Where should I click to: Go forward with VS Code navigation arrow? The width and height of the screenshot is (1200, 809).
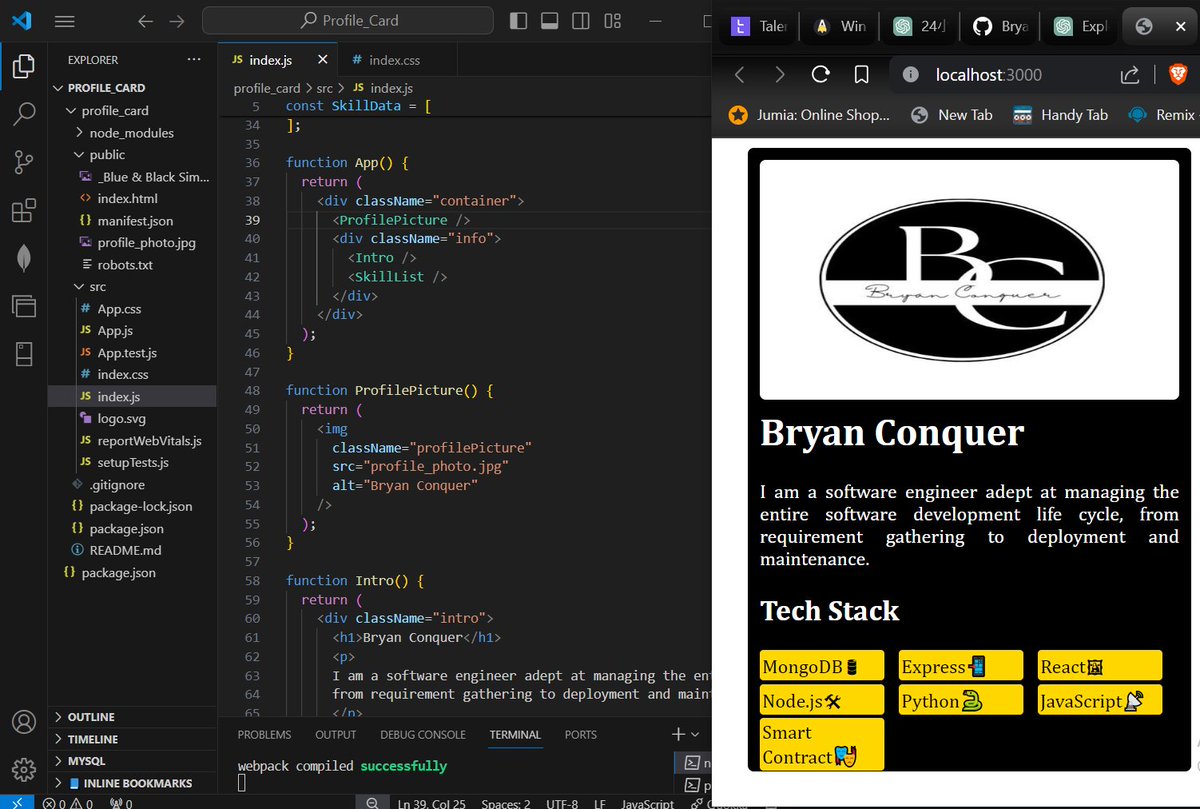point(177,21)
